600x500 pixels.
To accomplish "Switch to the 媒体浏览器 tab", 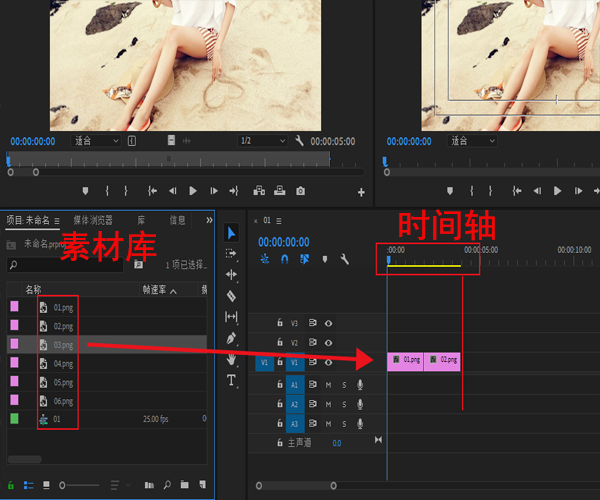I will click(x=95, y=220).
